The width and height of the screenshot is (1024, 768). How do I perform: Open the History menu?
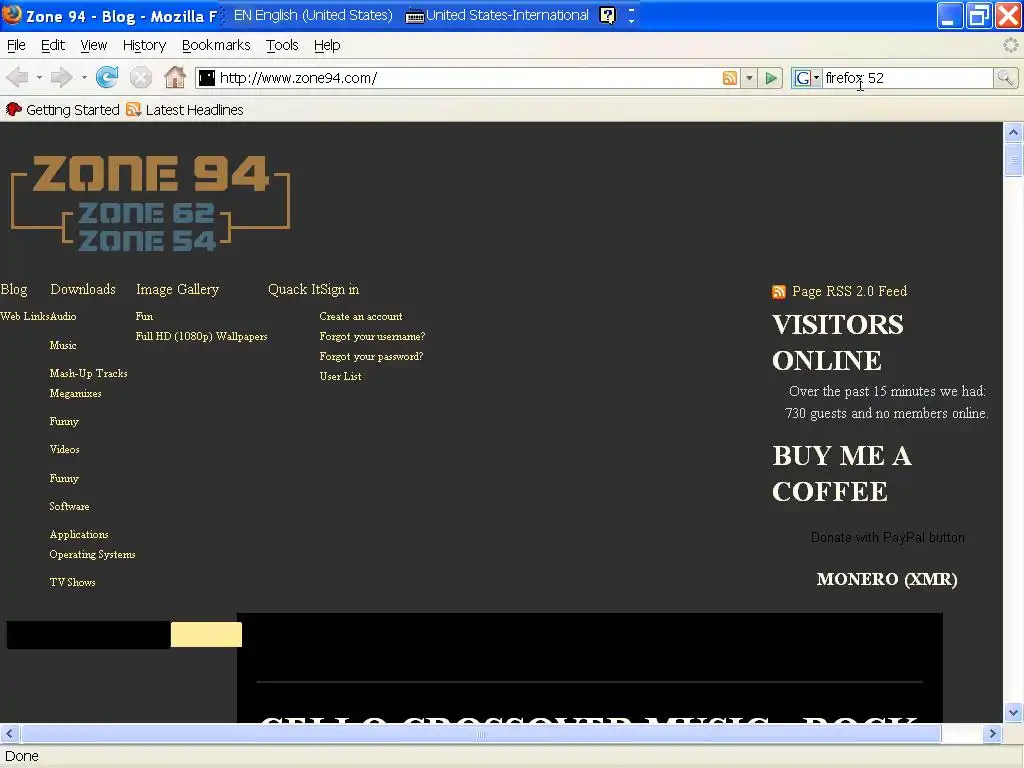coord(144,45)
